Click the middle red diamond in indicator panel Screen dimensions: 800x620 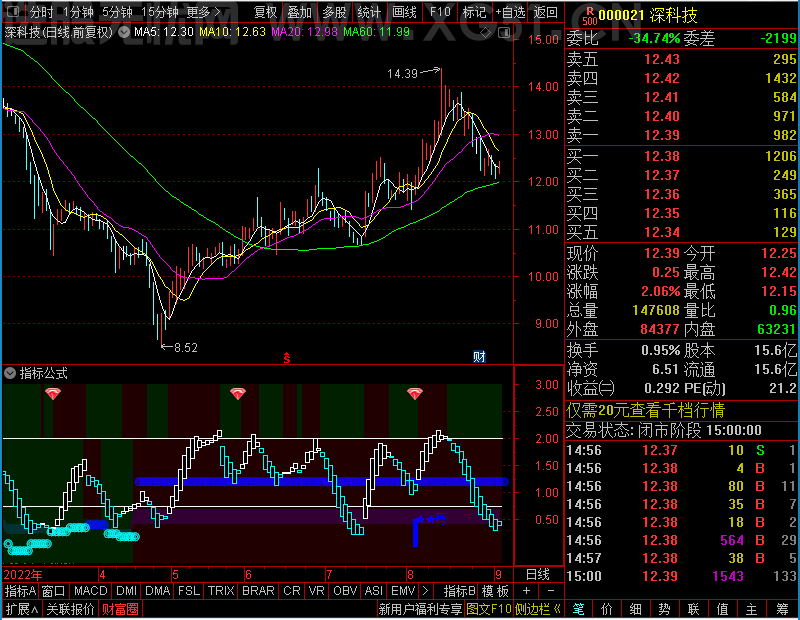238,393
